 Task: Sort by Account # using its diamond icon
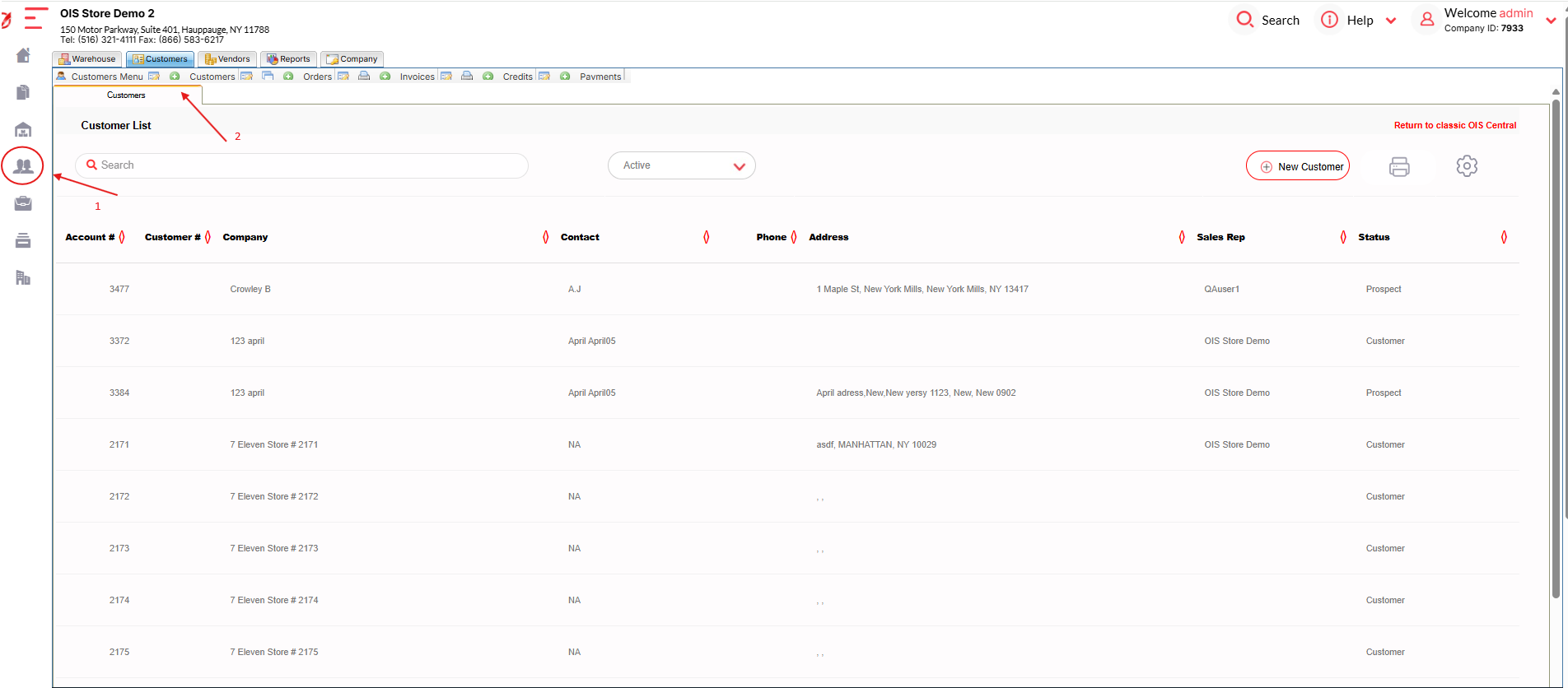click(x=122, y=237)
